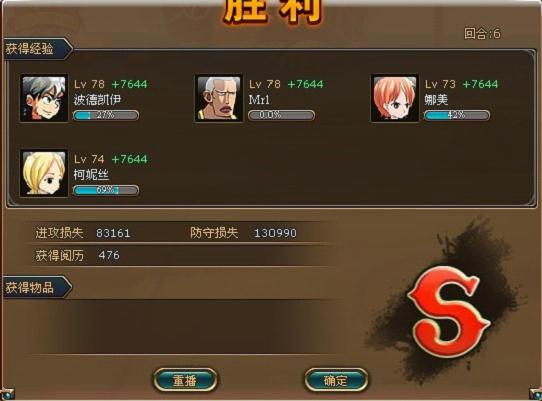Click the 波德凯伊 character portrait
The width and height of the screenshot is (542, 401).
44,99
